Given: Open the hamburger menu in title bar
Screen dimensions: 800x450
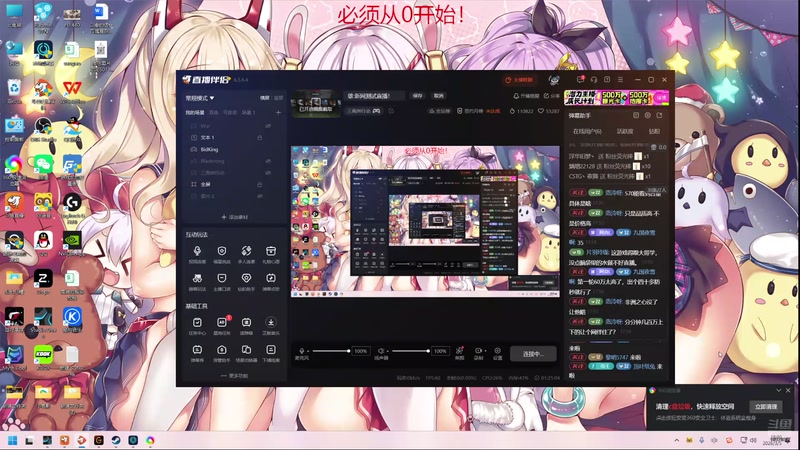Looking at the screenshot, I should 620,80.
